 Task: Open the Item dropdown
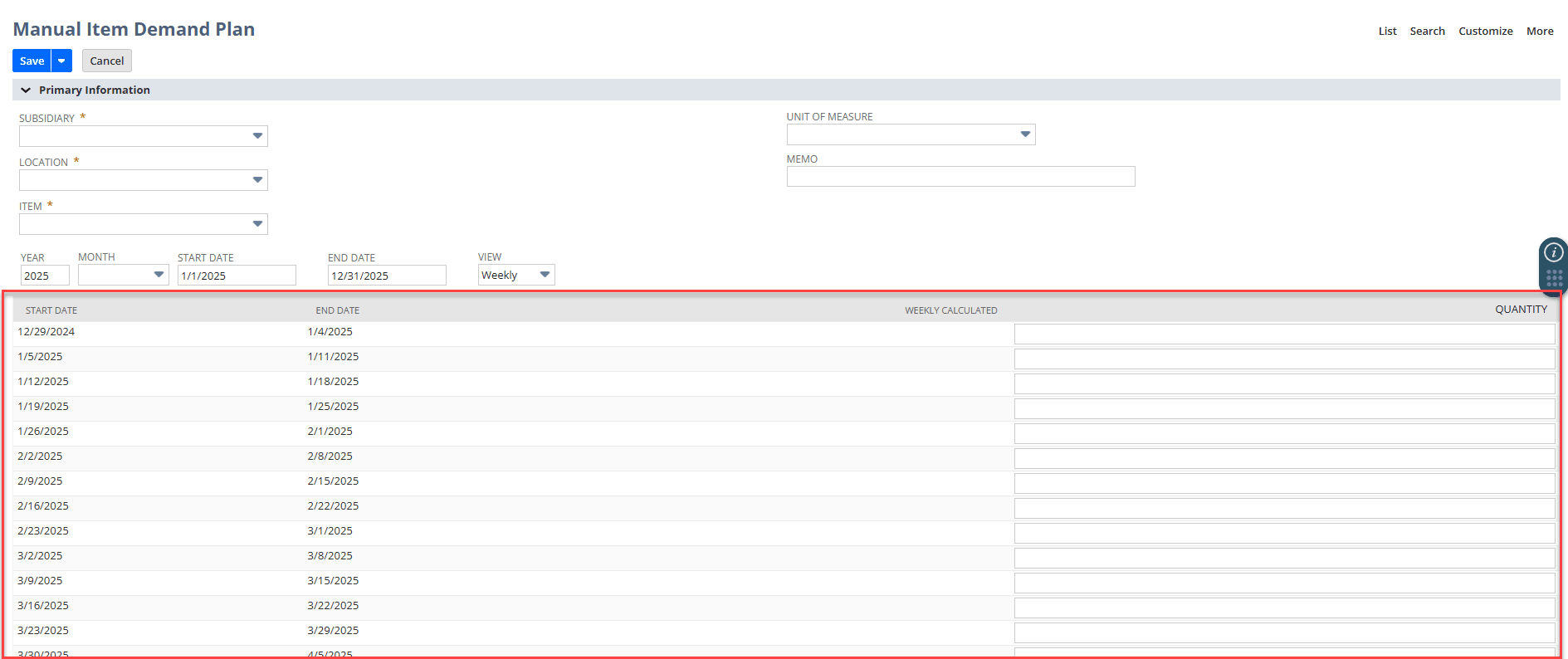[144, 224]
